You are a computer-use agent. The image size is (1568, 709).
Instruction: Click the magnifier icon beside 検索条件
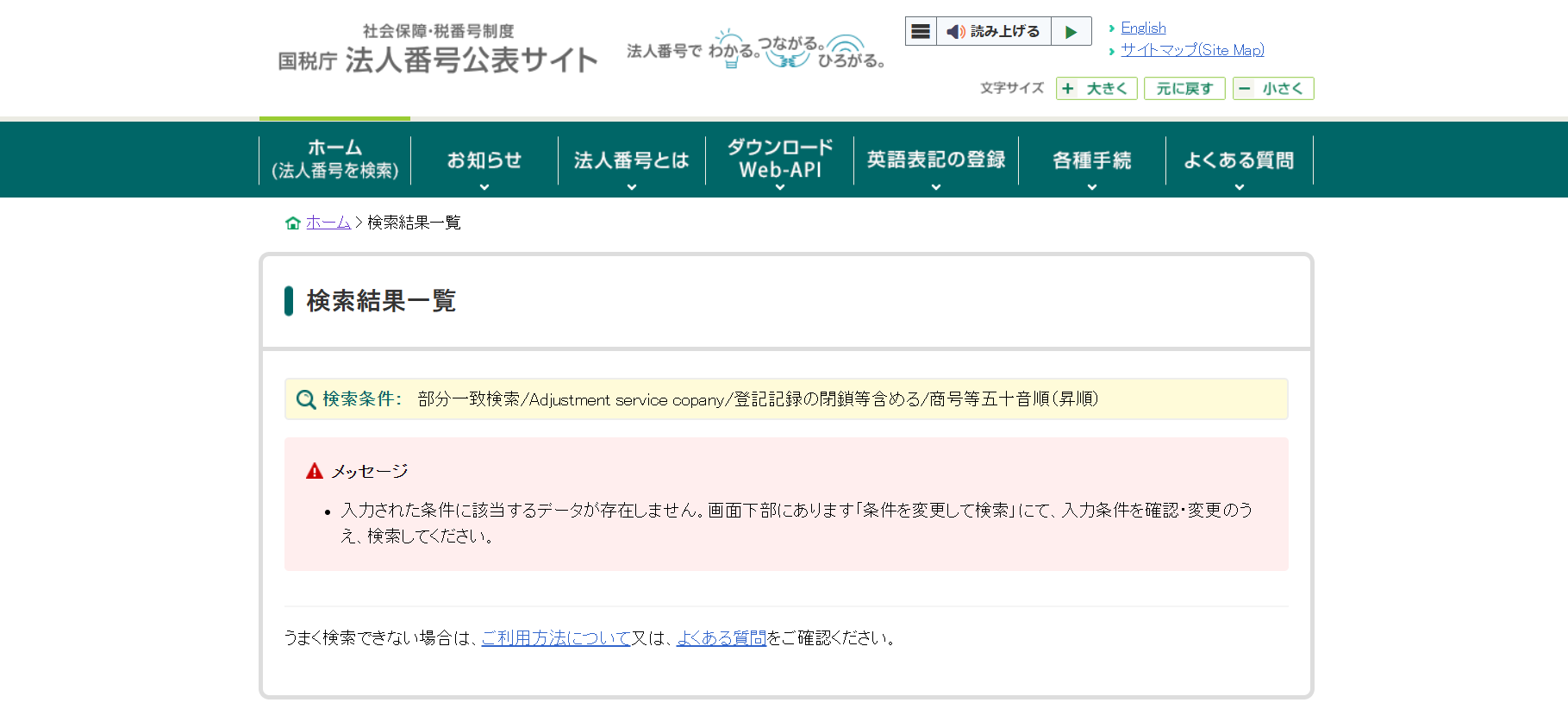click(x=306, y=399)
